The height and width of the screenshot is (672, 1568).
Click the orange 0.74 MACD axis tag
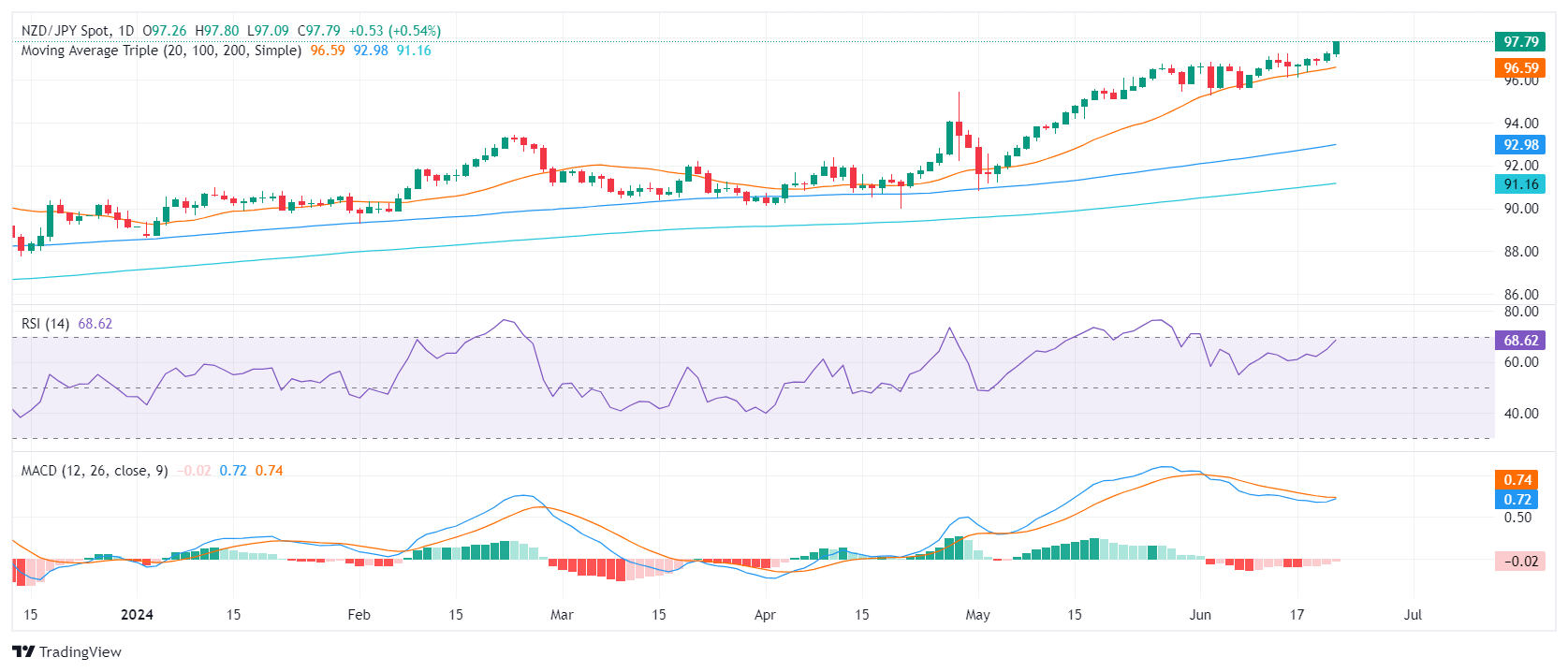coord(1517,479)
